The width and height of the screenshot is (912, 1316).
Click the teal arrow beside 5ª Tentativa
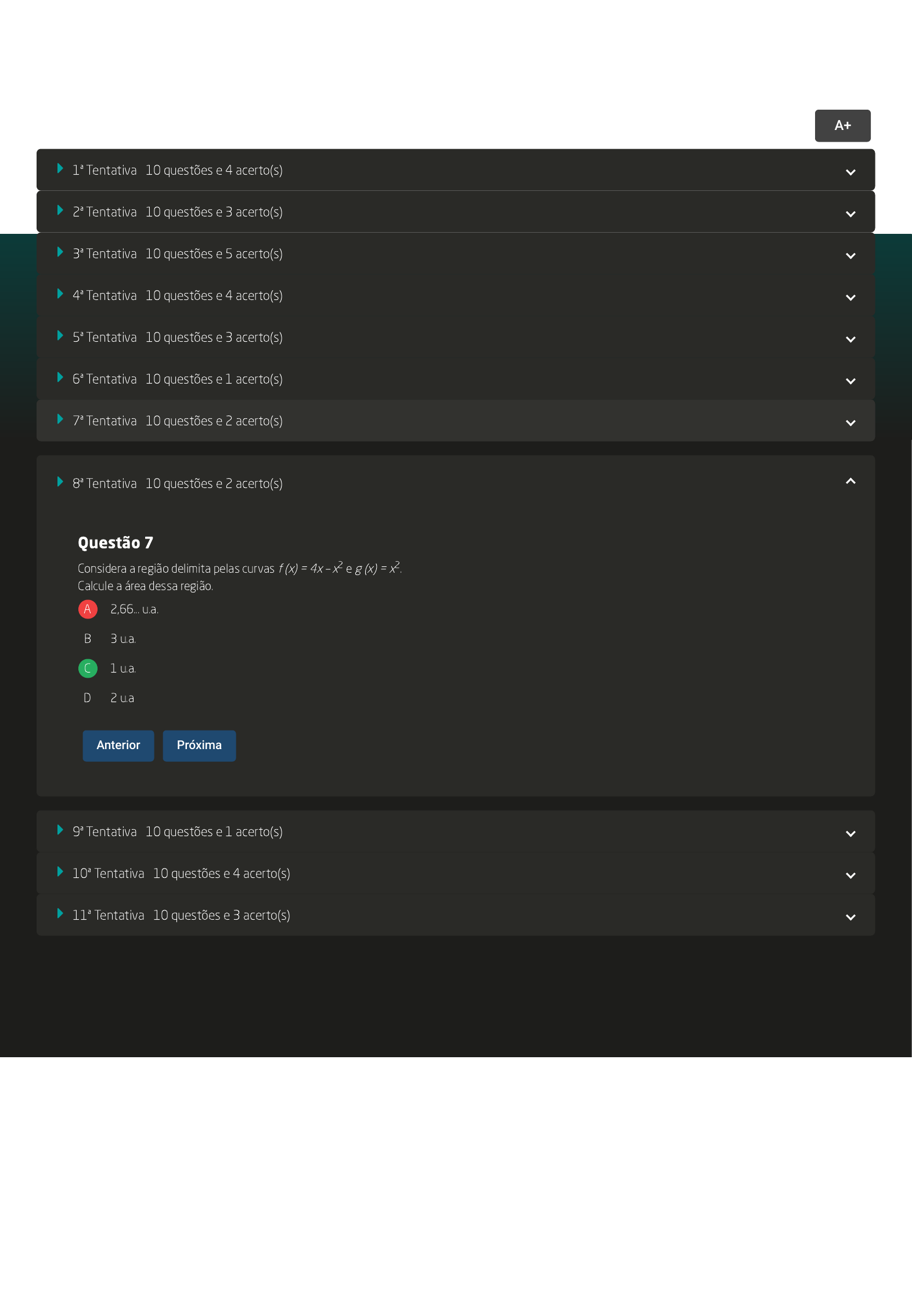click(60, 336)
